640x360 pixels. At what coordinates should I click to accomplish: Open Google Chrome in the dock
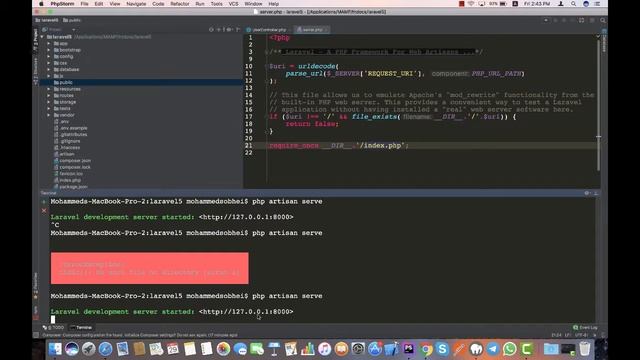(425, 349)
